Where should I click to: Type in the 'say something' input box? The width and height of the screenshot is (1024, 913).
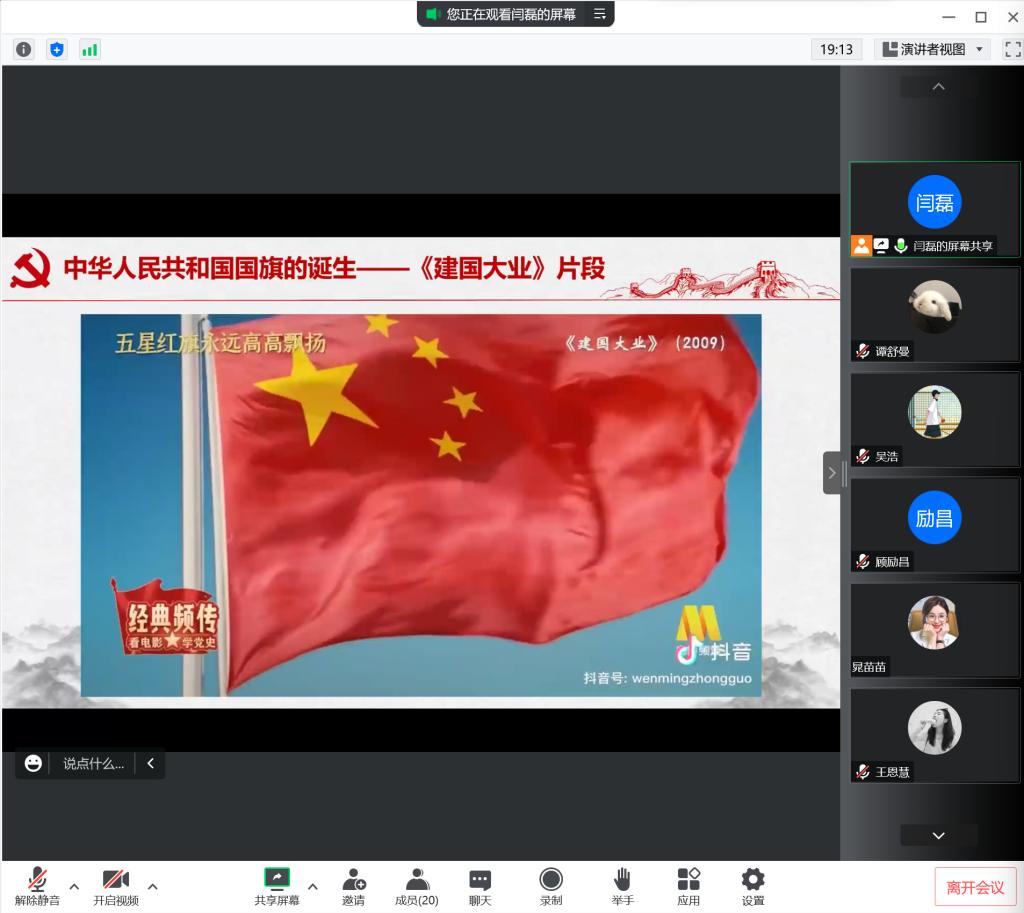tap(93, 763)
